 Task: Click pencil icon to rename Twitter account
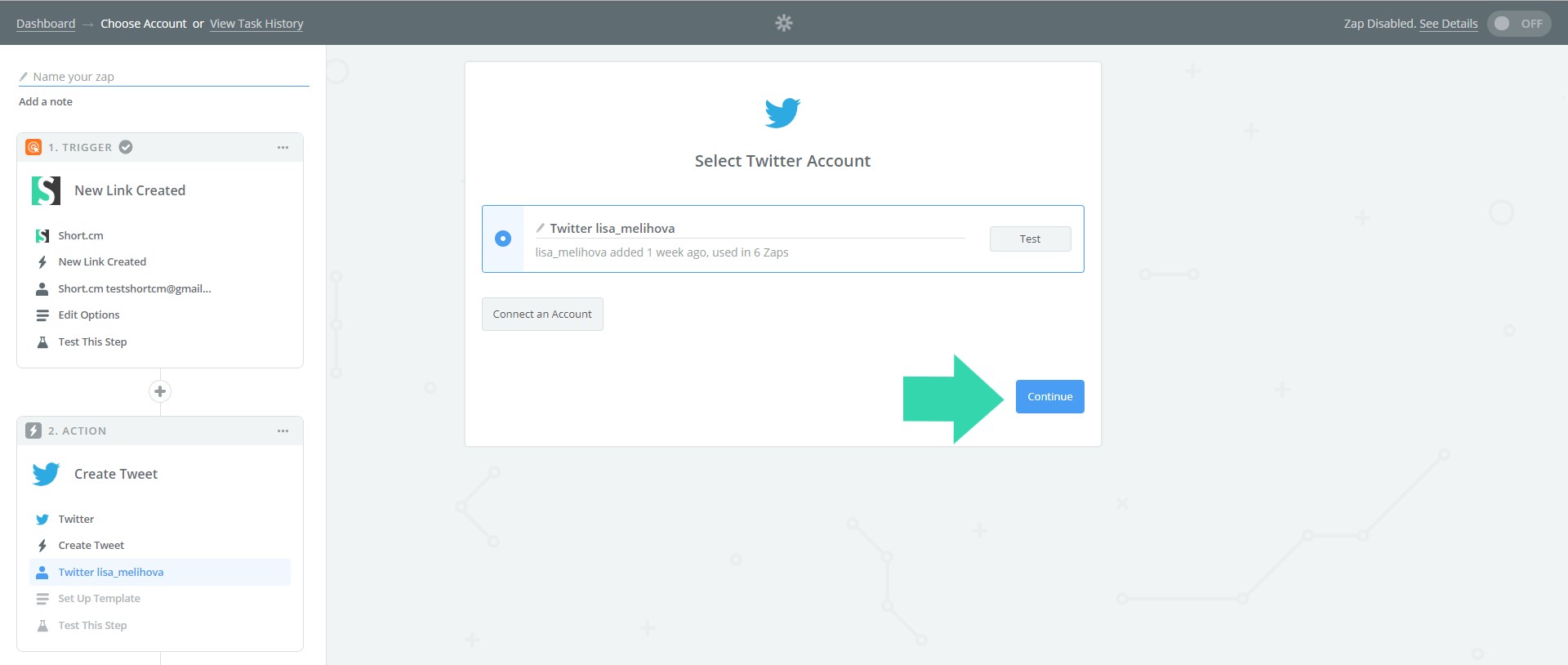pyautogui.click(x=540, y=228)
